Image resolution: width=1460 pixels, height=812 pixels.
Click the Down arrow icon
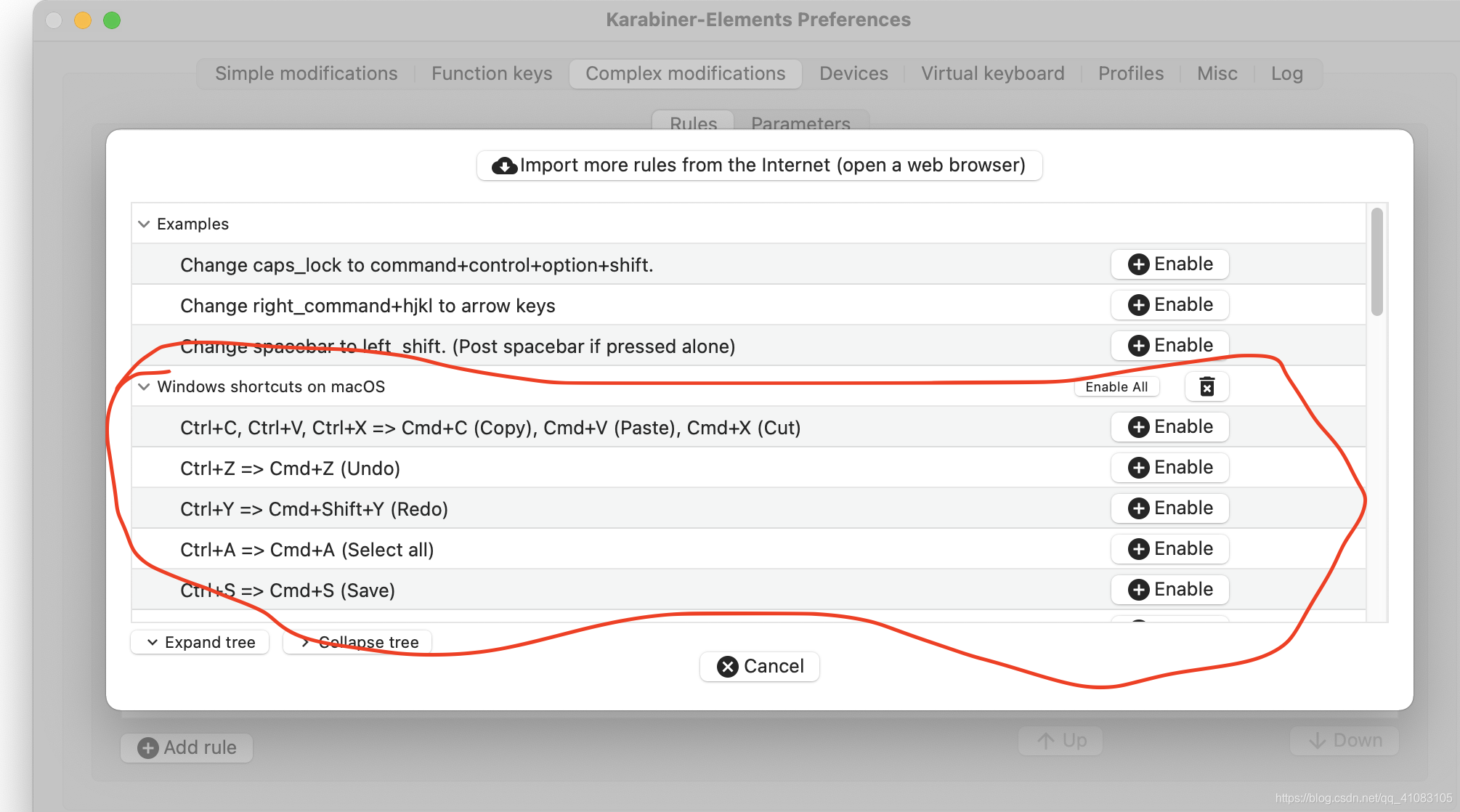click(1317, 741)
